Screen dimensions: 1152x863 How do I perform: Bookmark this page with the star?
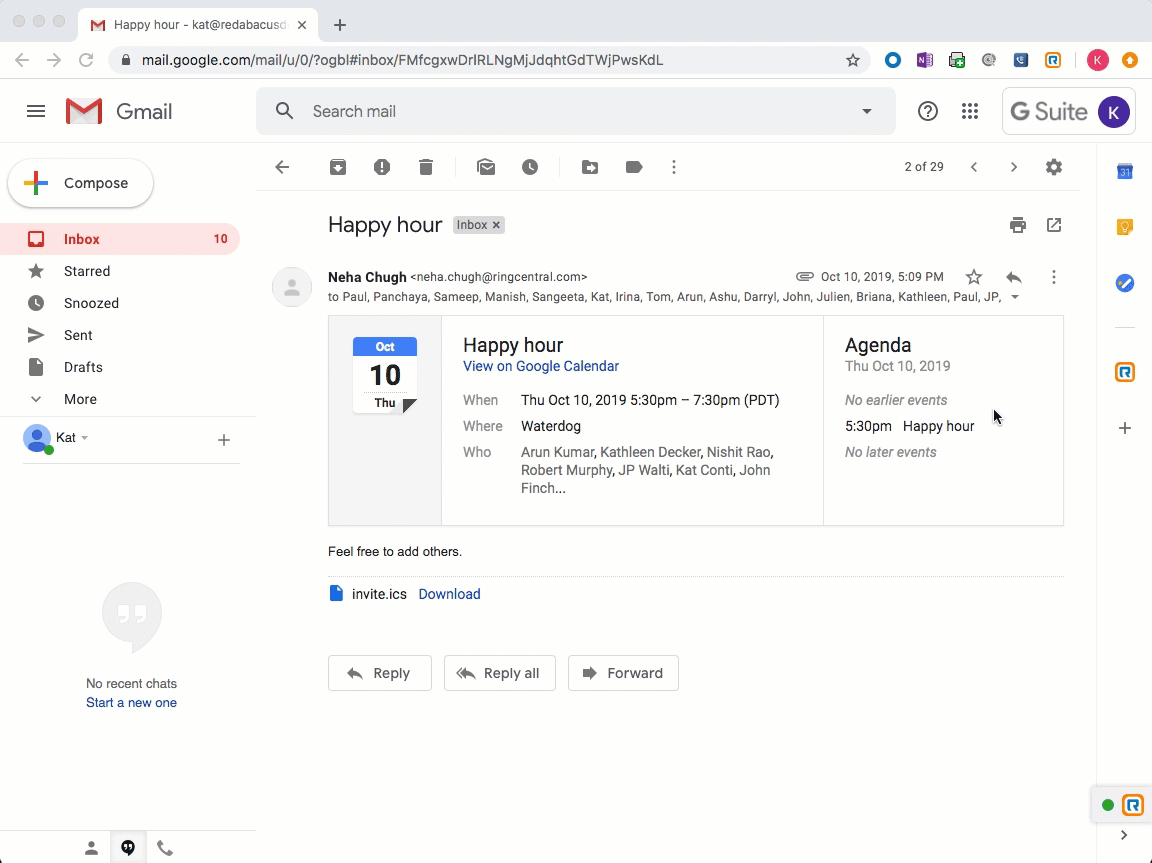pyautogui.click(x=853, y=60)
